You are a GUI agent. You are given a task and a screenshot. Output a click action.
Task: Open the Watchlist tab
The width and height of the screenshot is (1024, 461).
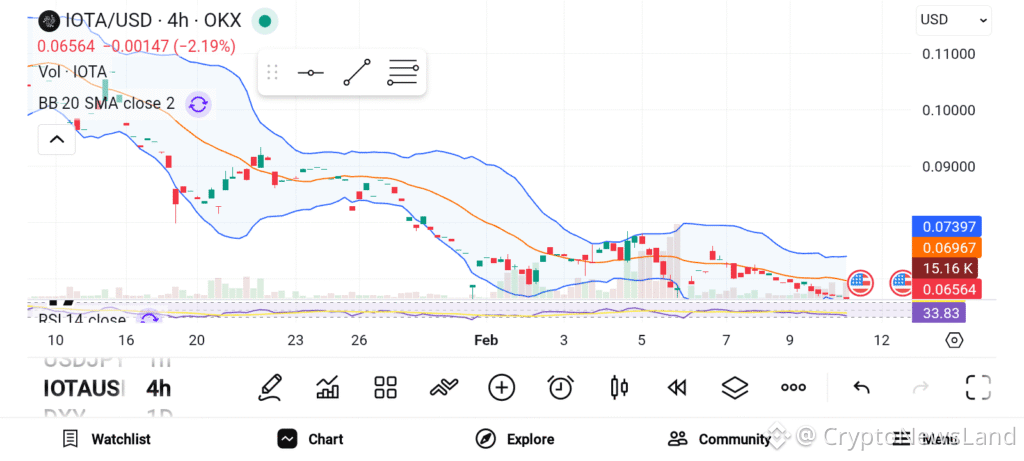point(106,439)
